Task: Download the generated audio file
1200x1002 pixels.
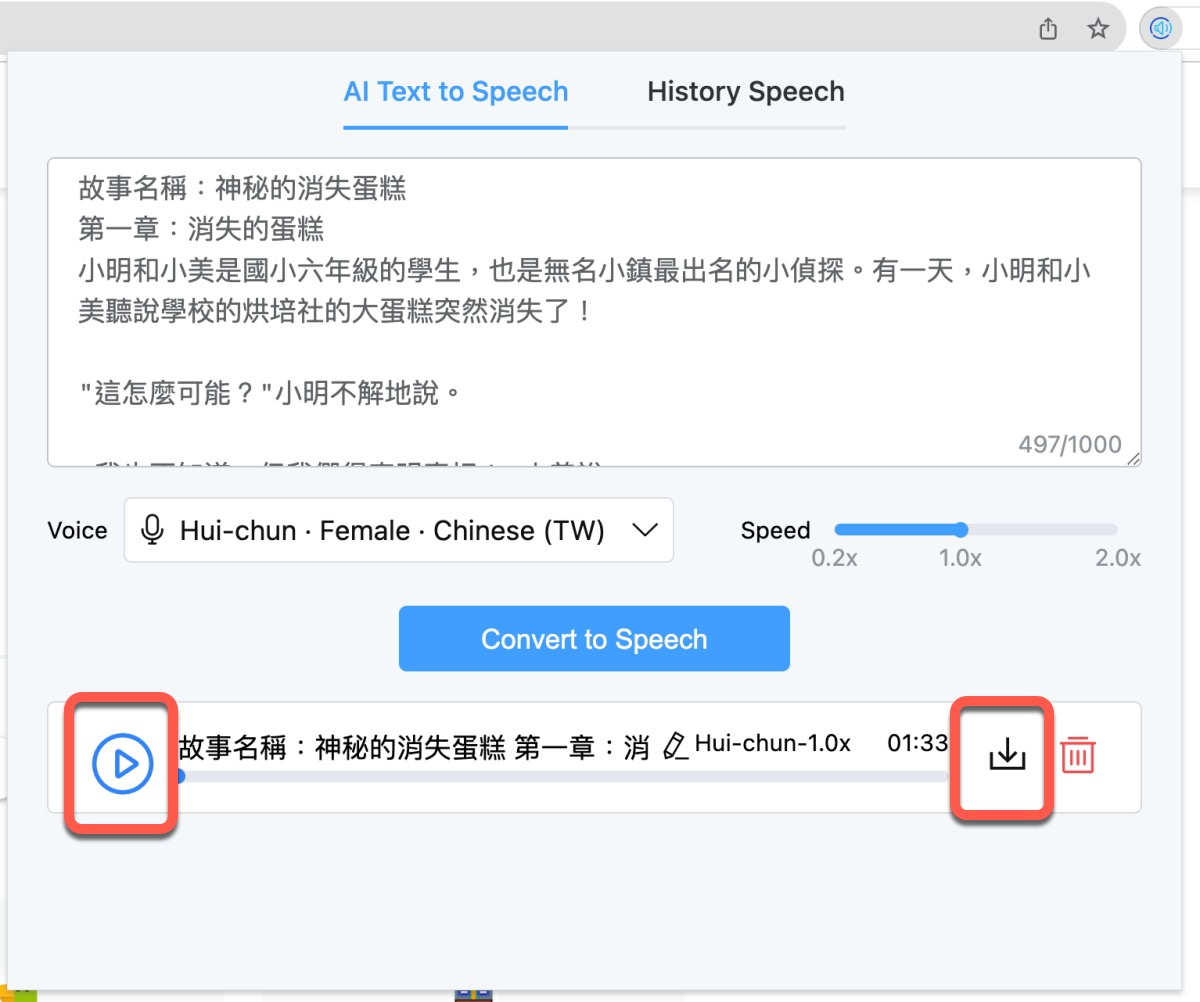Action: (x=1007, y=755)
